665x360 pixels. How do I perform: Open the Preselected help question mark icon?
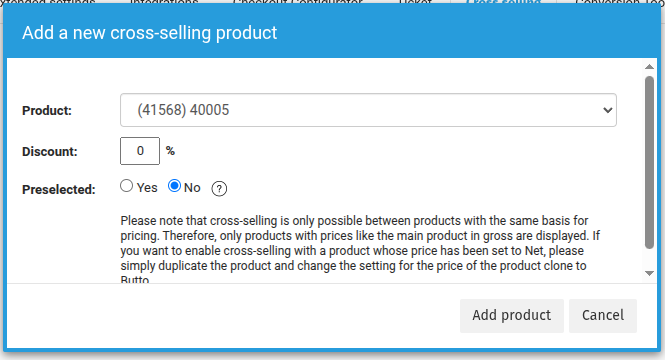(x=219, y=189)
